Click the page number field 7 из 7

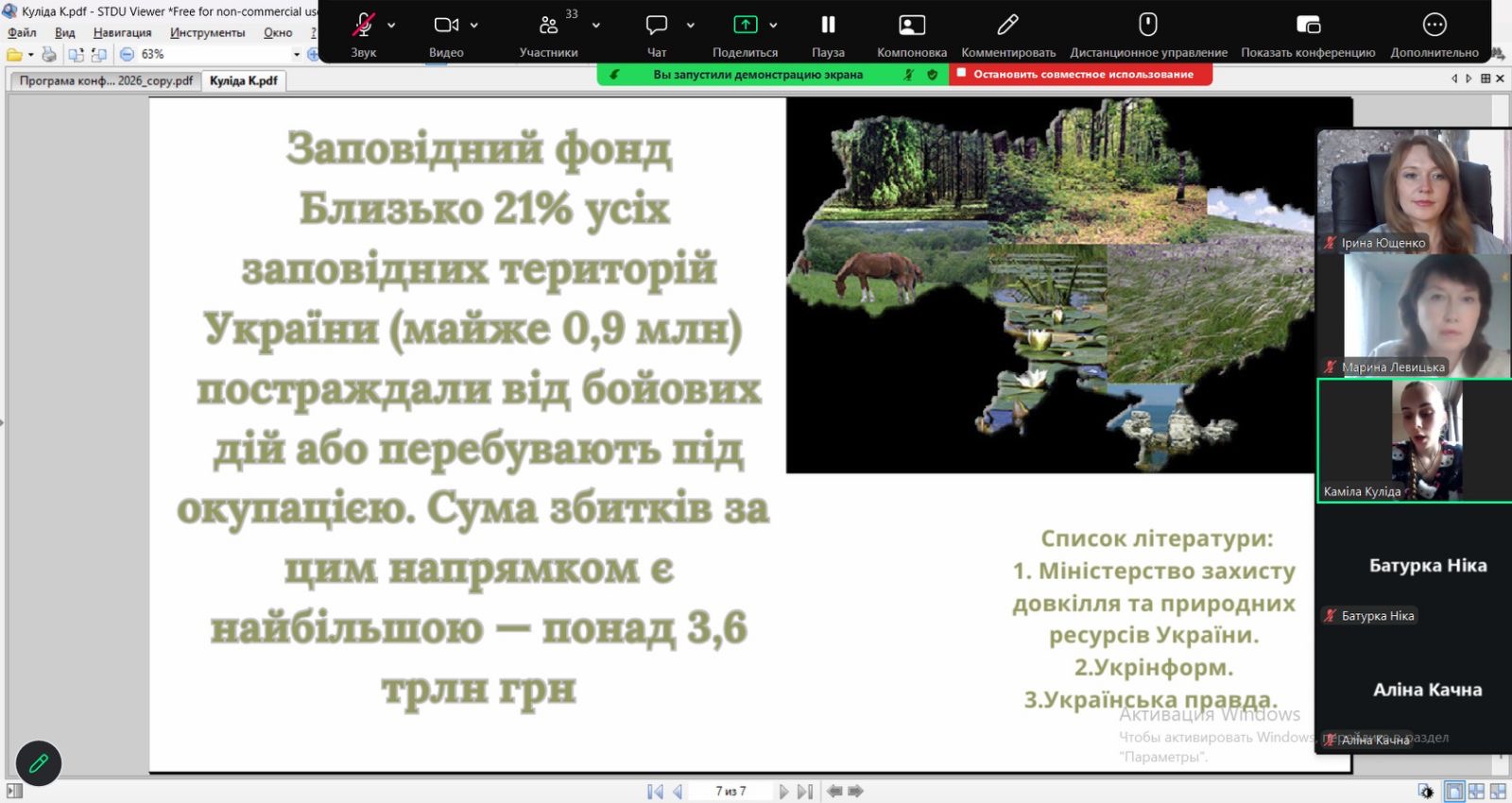pyautogui.click(x=730, y=792)
